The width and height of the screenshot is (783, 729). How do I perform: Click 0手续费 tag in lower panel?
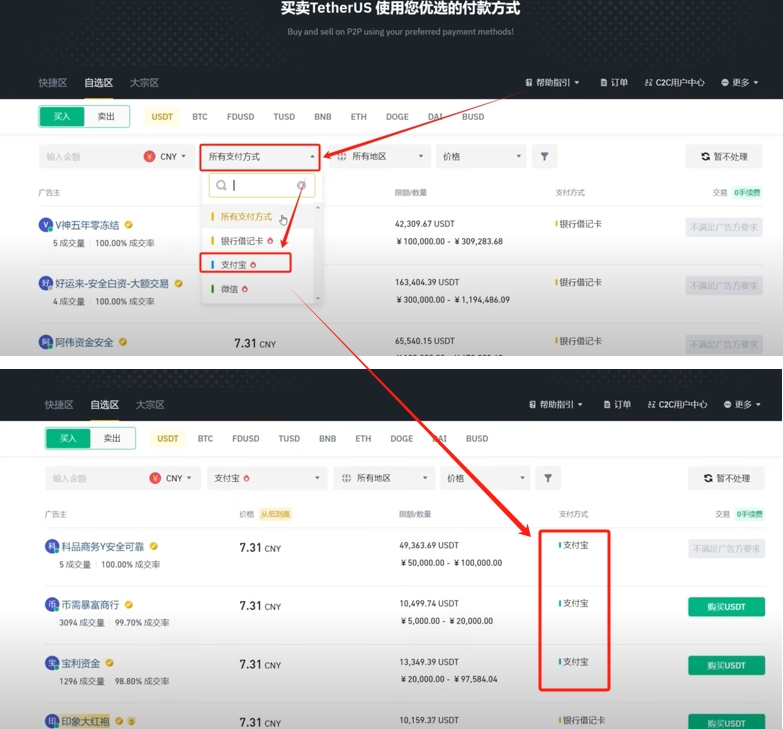[750, 514]
